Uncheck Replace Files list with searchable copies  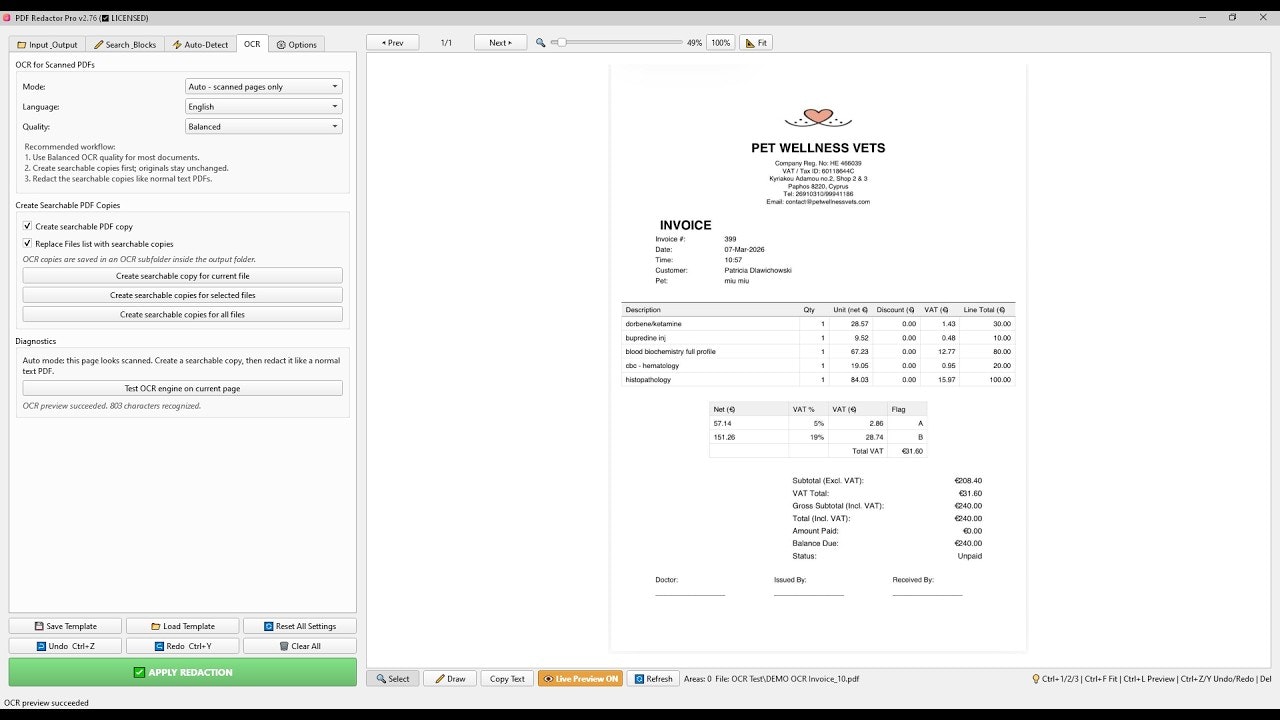(x=27, y=244)
